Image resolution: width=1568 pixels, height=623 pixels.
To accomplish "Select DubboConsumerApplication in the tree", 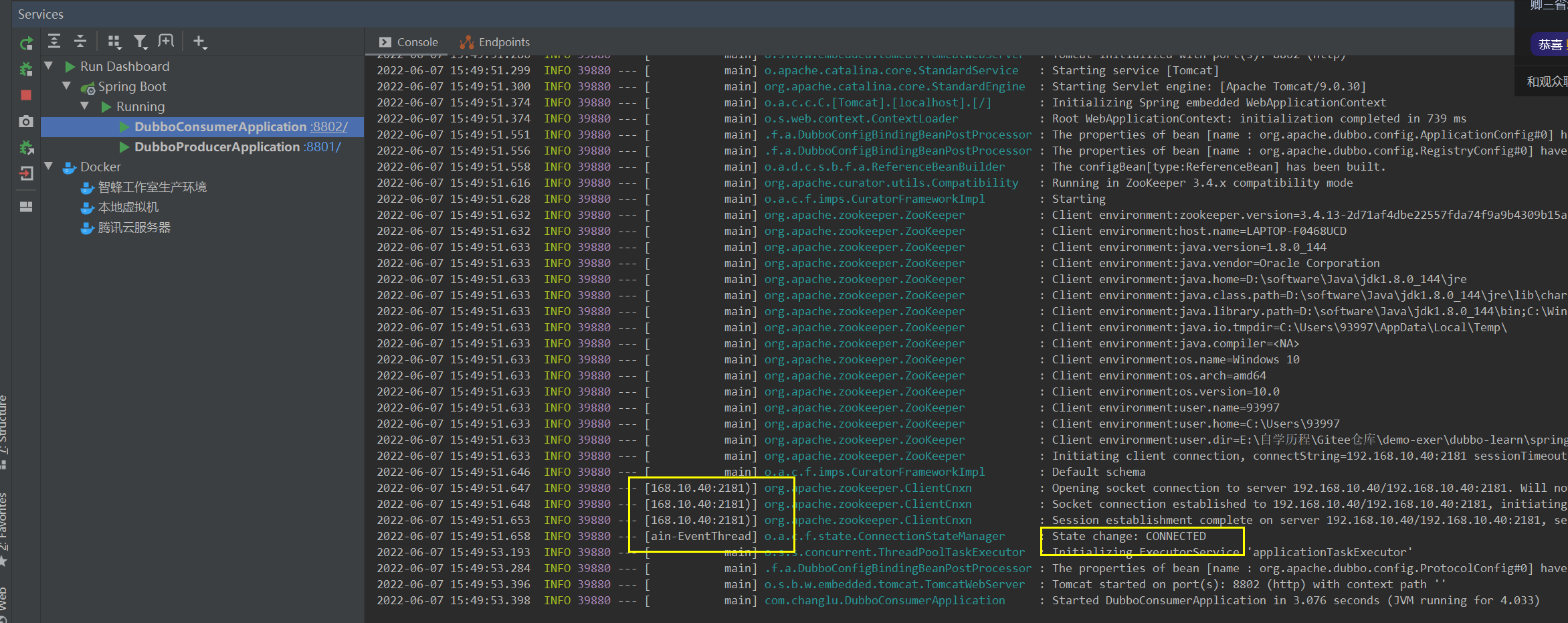I will 220,126.
